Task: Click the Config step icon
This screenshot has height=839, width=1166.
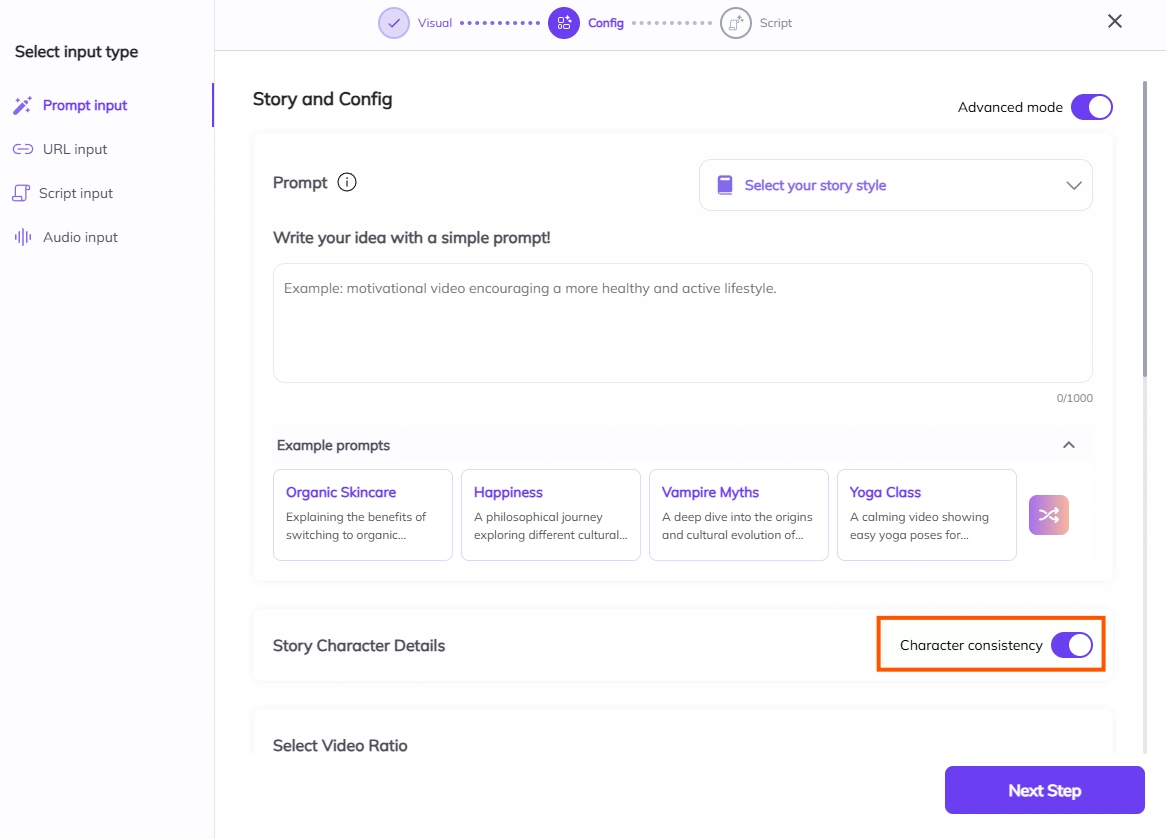Action: click(564, 23)
